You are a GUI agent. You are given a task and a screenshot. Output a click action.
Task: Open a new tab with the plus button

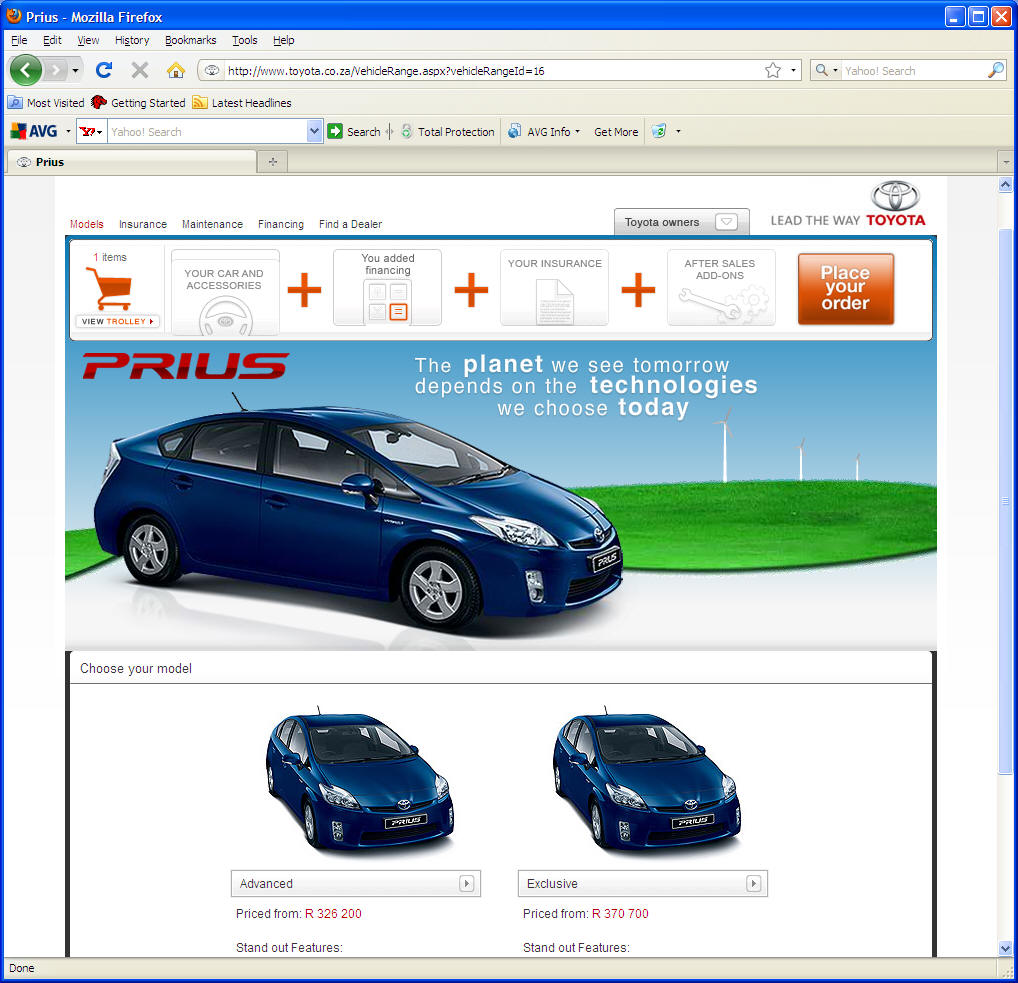(x=273, y=162)
